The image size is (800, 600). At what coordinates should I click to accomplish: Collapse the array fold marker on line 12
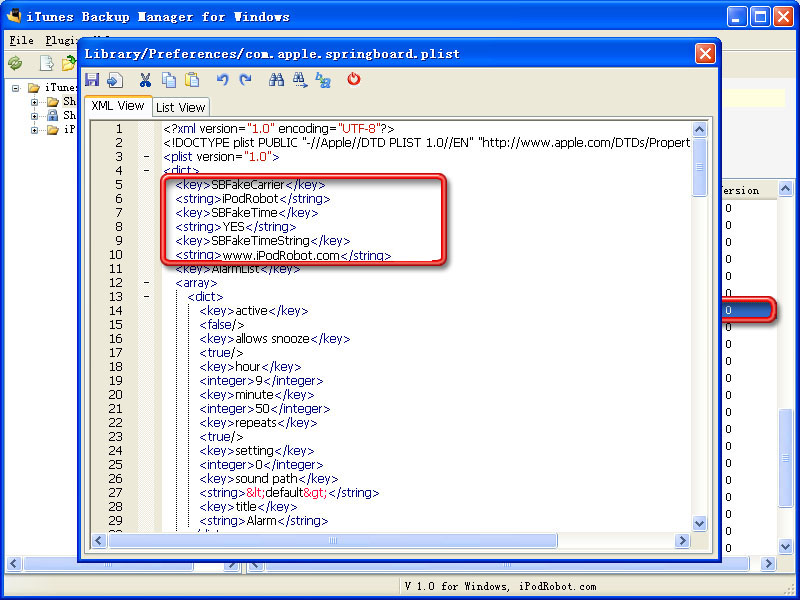146,283
